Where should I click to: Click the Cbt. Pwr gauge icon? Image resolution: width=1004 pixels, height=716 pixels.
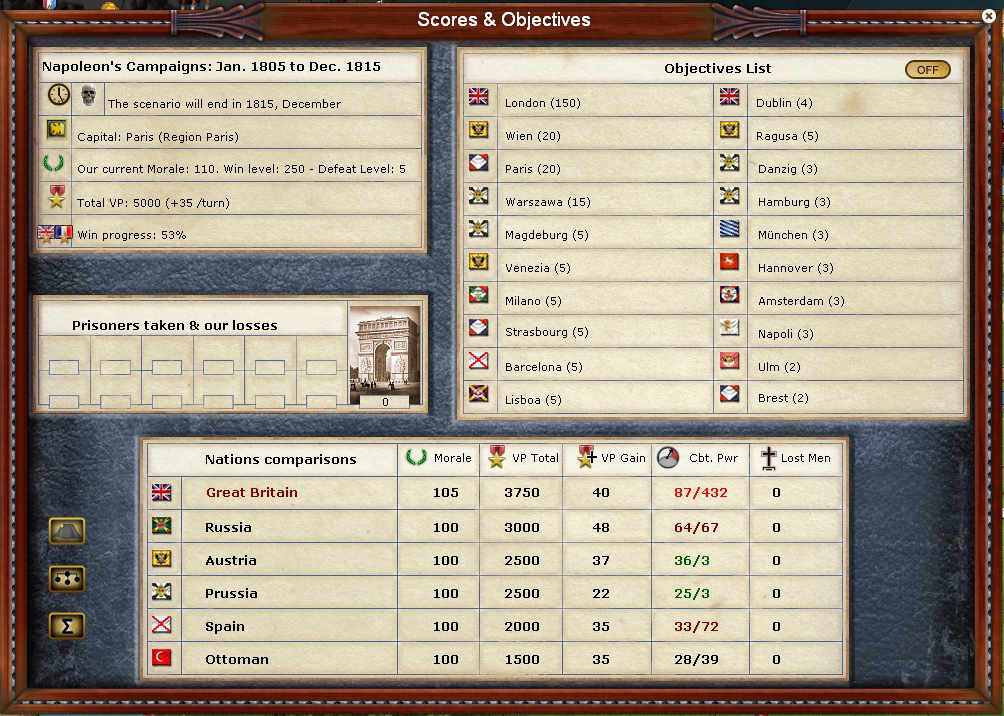(668, 457)
